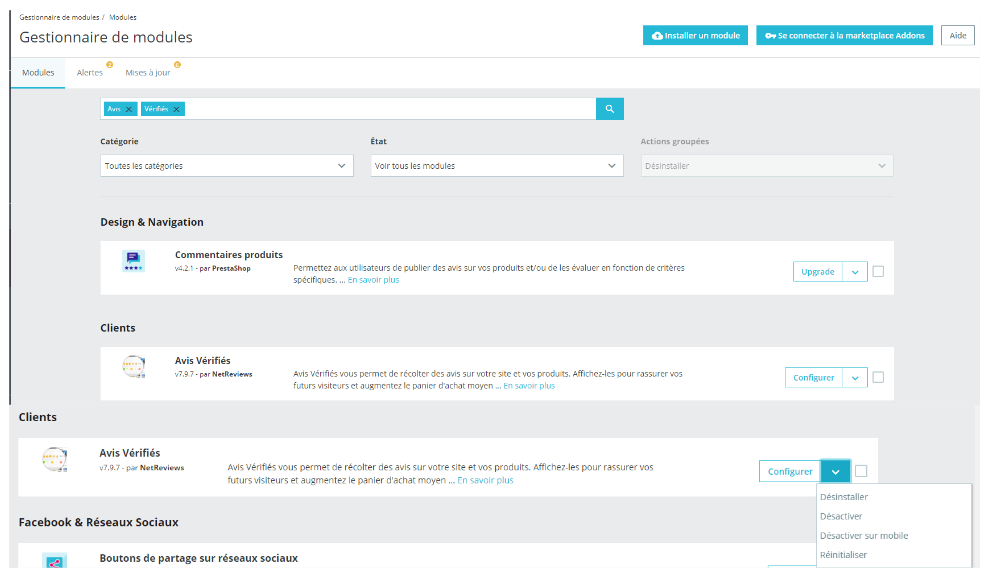Tick the Commentaires produits module checkbox

point(878,271)
